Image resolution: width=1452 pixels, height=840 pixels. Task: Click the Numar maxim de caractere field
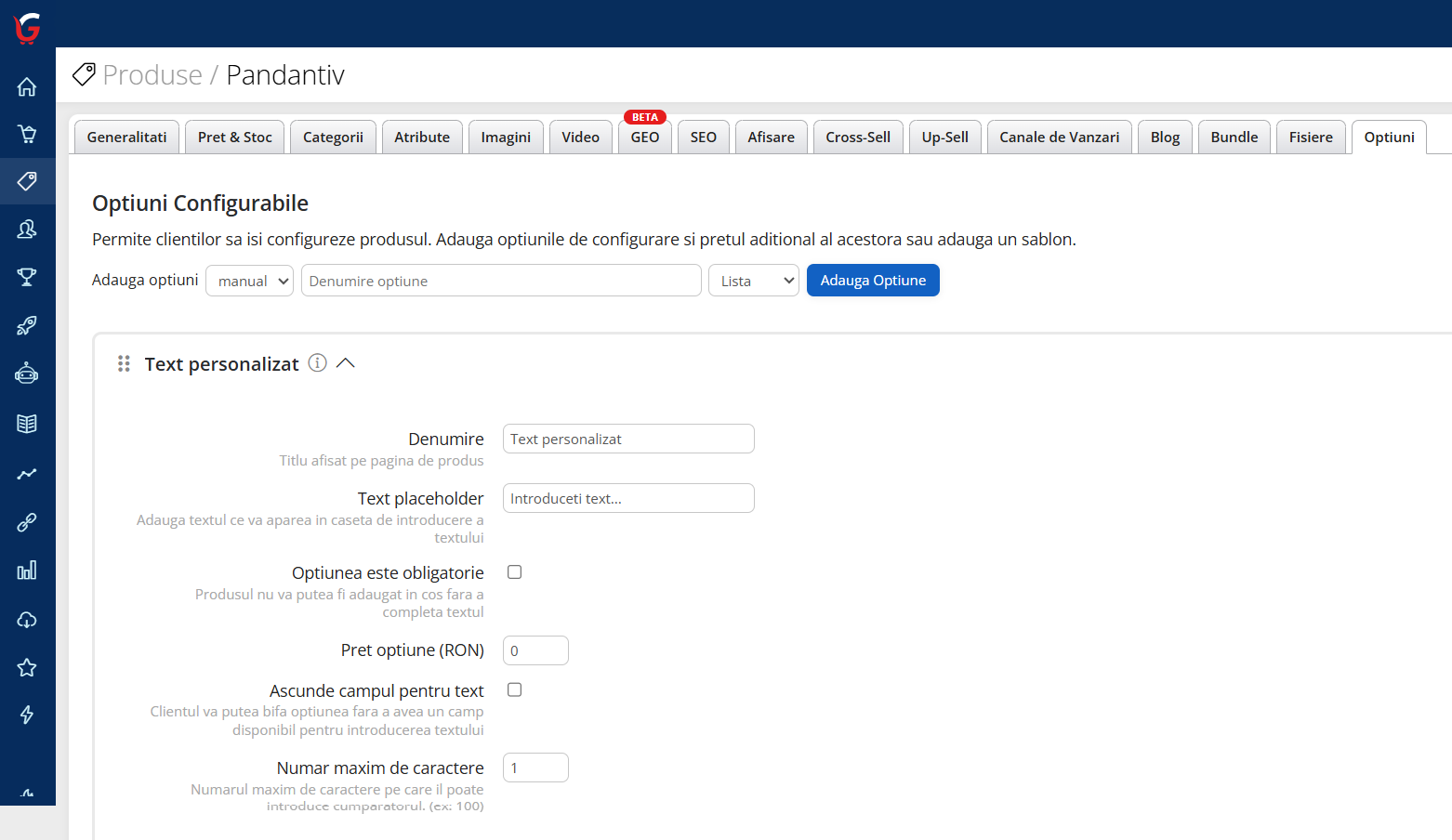coord(535,768)
